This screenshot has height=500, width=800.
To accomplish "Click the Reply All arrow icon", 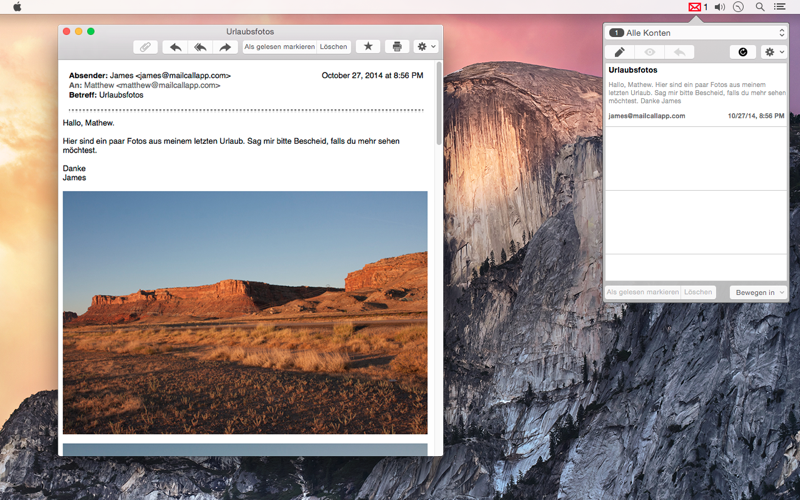I will coord(201,47).
